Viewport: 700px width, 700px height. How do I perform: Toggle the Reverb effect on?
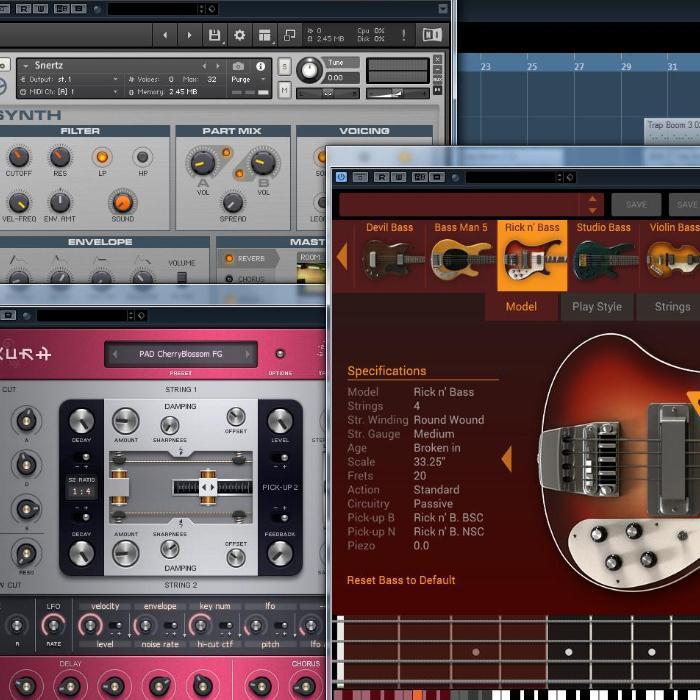click(x=229, y=258)
